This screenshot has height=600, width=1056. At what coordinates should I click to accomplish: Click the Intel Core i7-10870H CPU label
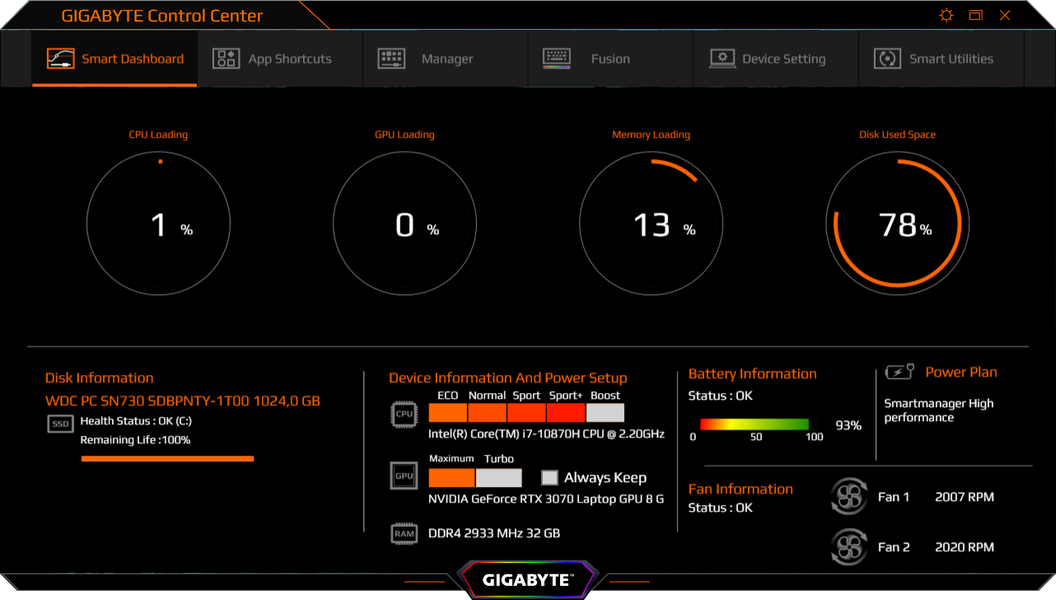[546, 434]
